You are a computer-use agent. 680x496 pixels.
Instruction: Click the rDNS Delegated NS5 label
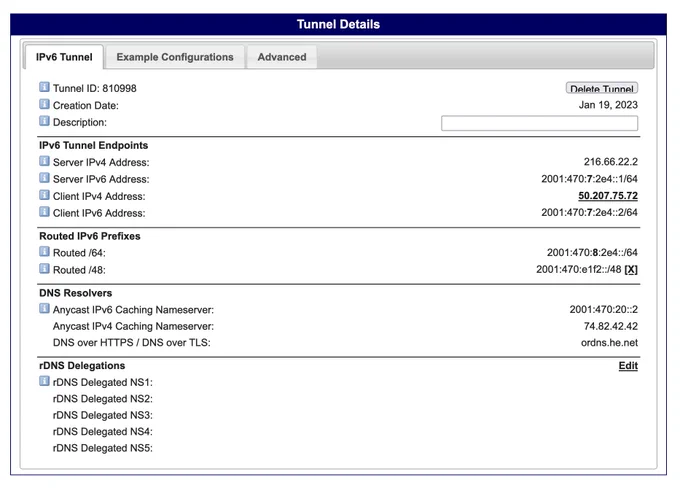pos(103,448)
